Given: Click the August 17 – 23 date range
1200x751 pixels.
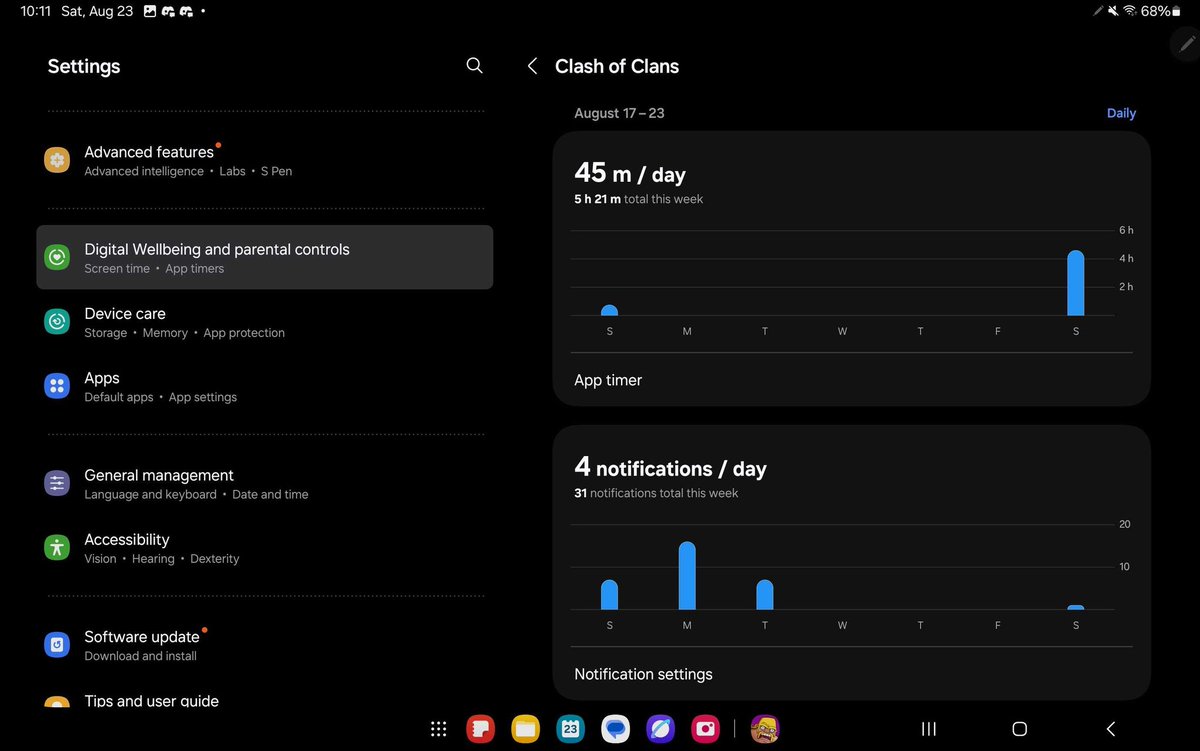Looking at the screenshot, I should [x=619, y=113].
